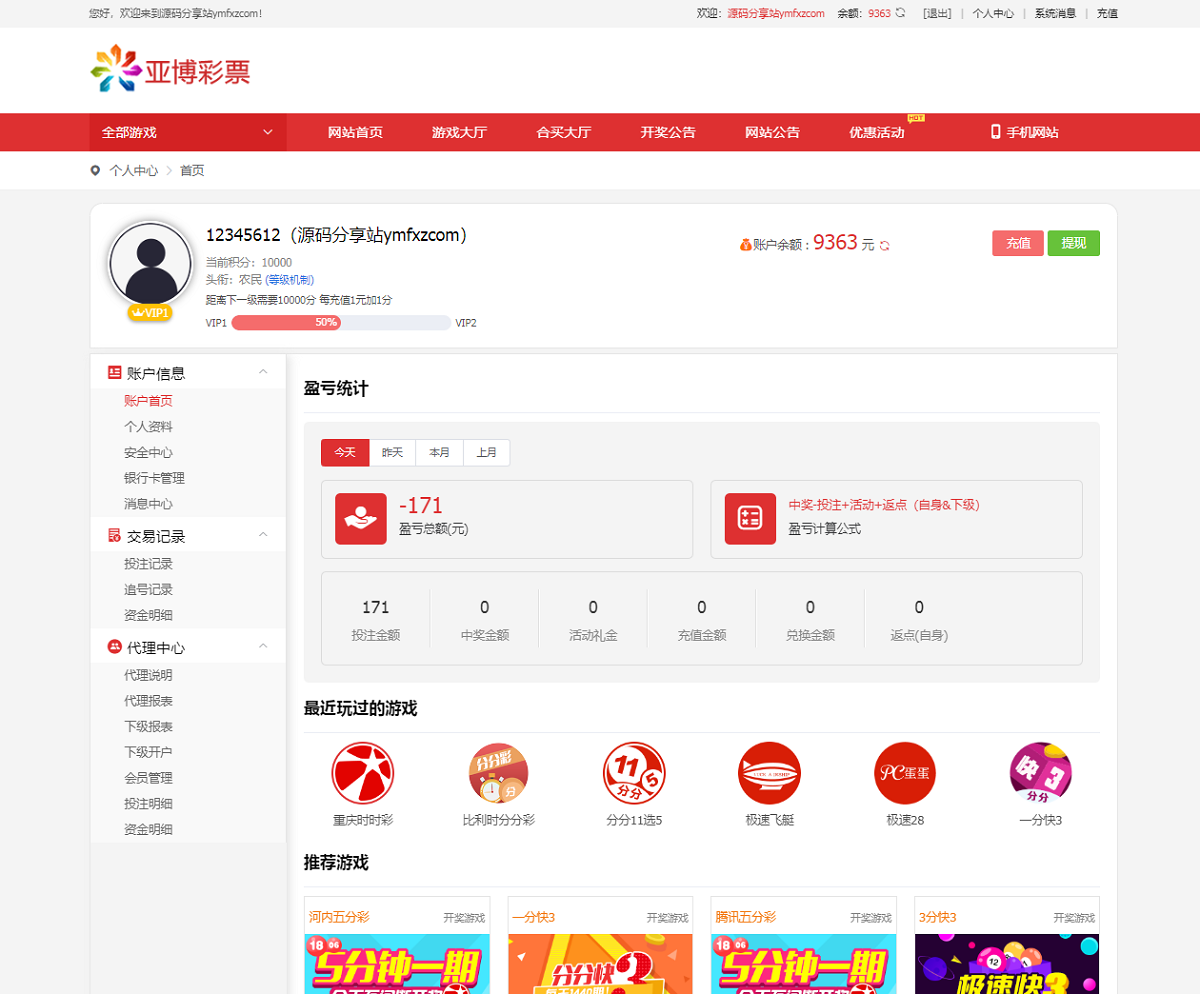Click the VIP level progress bar
Image resolution: width=1200 pixels, height=994 pixels.
point(341,323)
